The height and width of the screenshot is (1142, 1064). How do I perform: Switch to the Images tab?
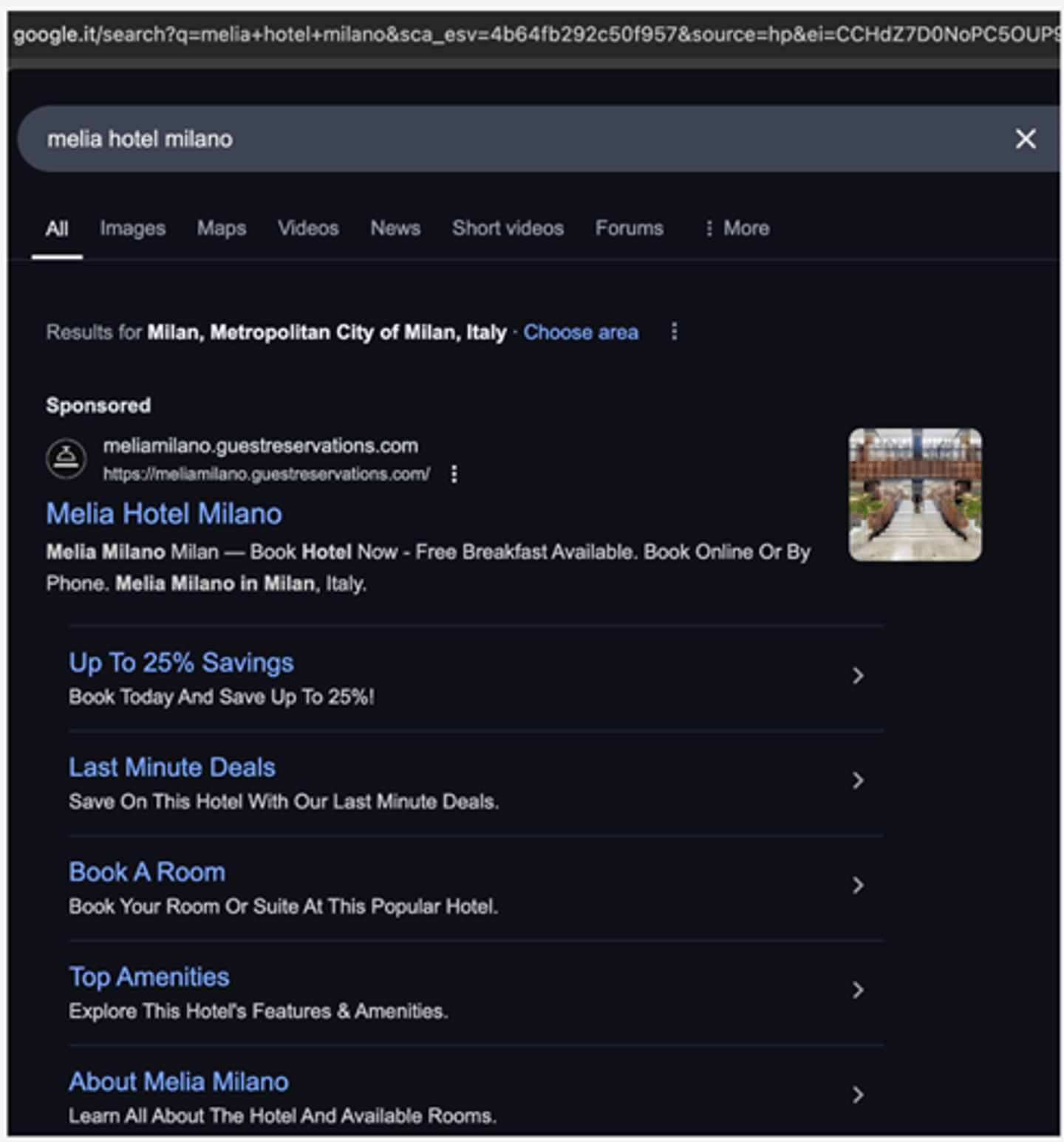(133, 229)
